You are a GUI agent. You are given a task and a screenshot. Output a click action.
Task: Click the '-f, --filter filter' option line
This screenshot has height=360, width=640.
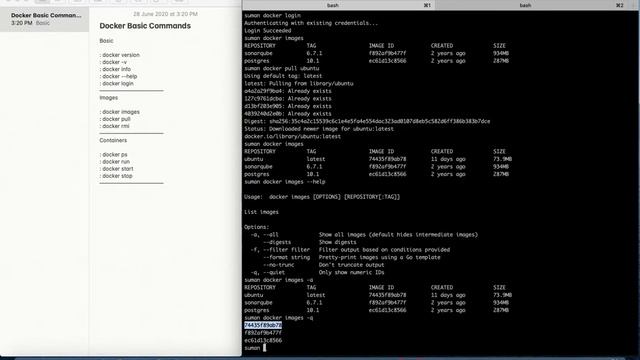(350, 250)
